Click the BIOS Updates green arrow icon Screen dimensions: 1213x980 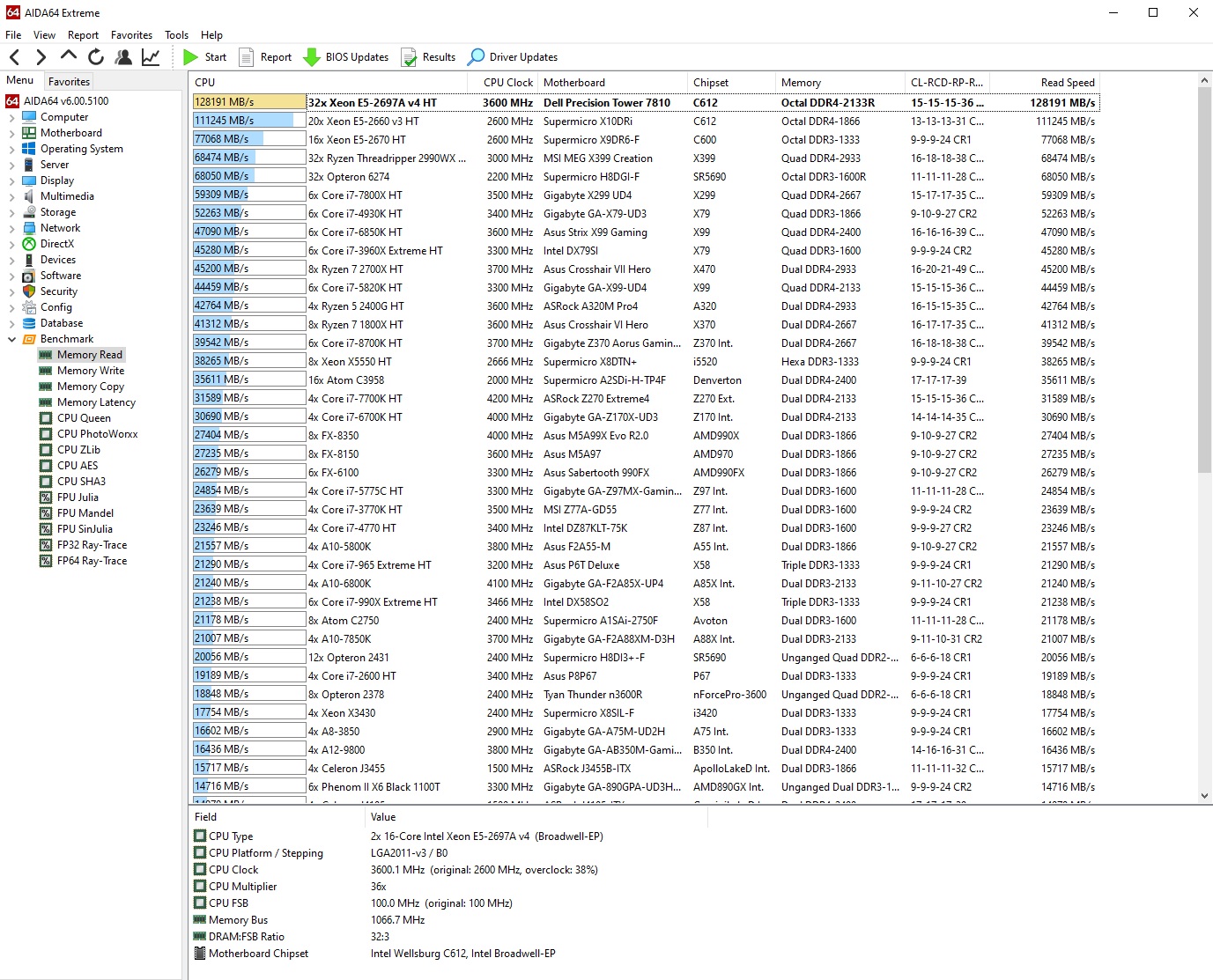pyautogui.click(x=312, y=57)
